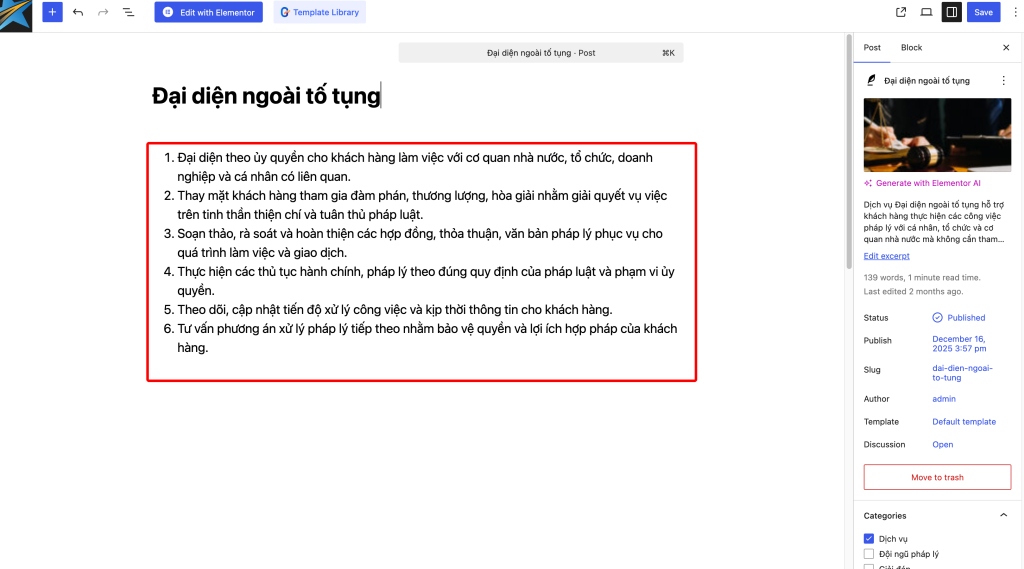
Task: Click the Edit with Elementor button
Action: pyautogui.click(x=208, y=12)
